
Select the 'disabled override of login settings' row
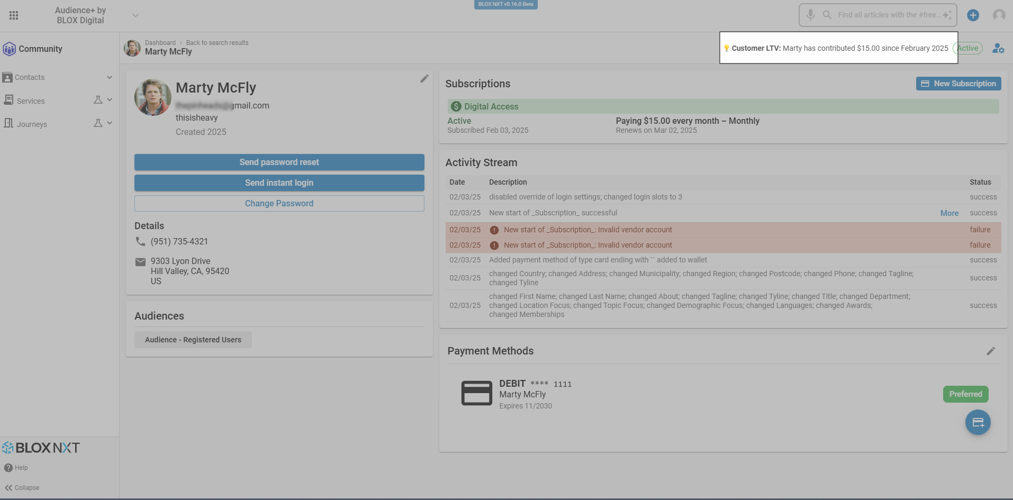(723, 197)
